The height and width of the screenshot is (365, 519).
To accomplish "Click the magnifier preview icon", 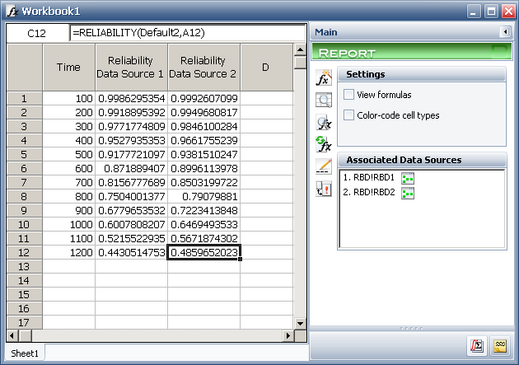I will coord(324,100).
